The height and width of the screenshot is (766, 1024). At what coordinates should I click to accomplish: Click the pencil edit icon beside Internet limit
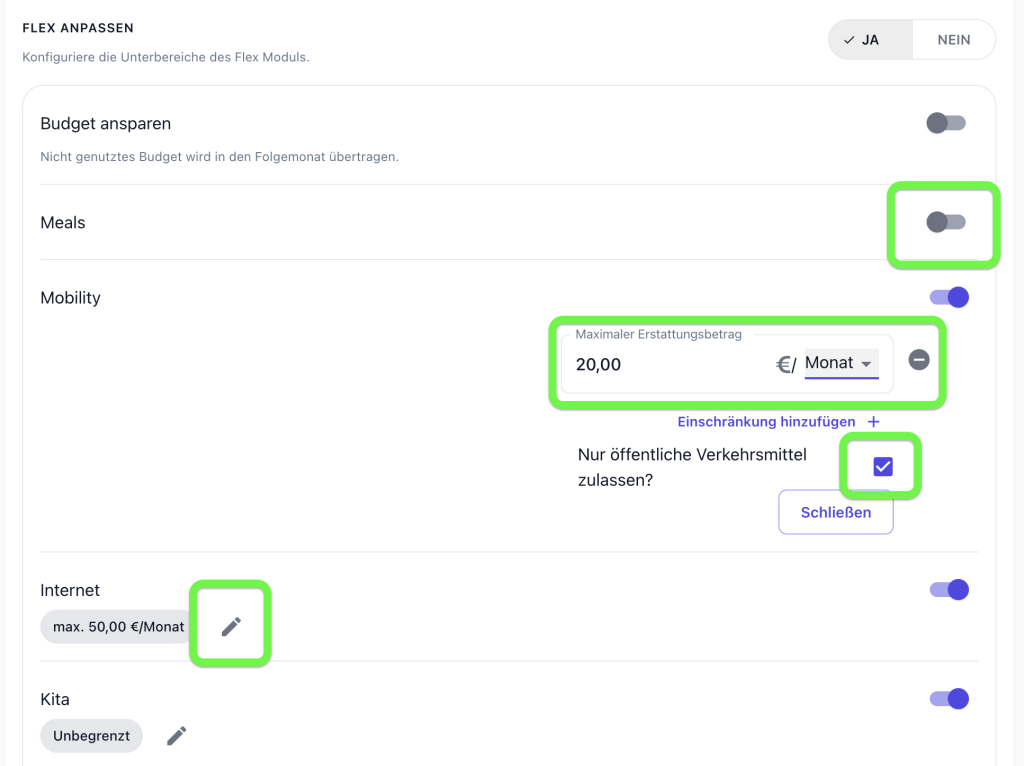(x=231, y=626)
